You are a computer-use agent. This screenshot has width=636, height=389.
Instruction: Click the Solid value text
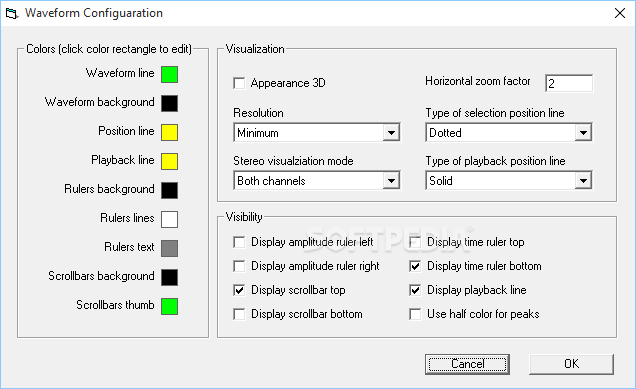coord(440,181)
